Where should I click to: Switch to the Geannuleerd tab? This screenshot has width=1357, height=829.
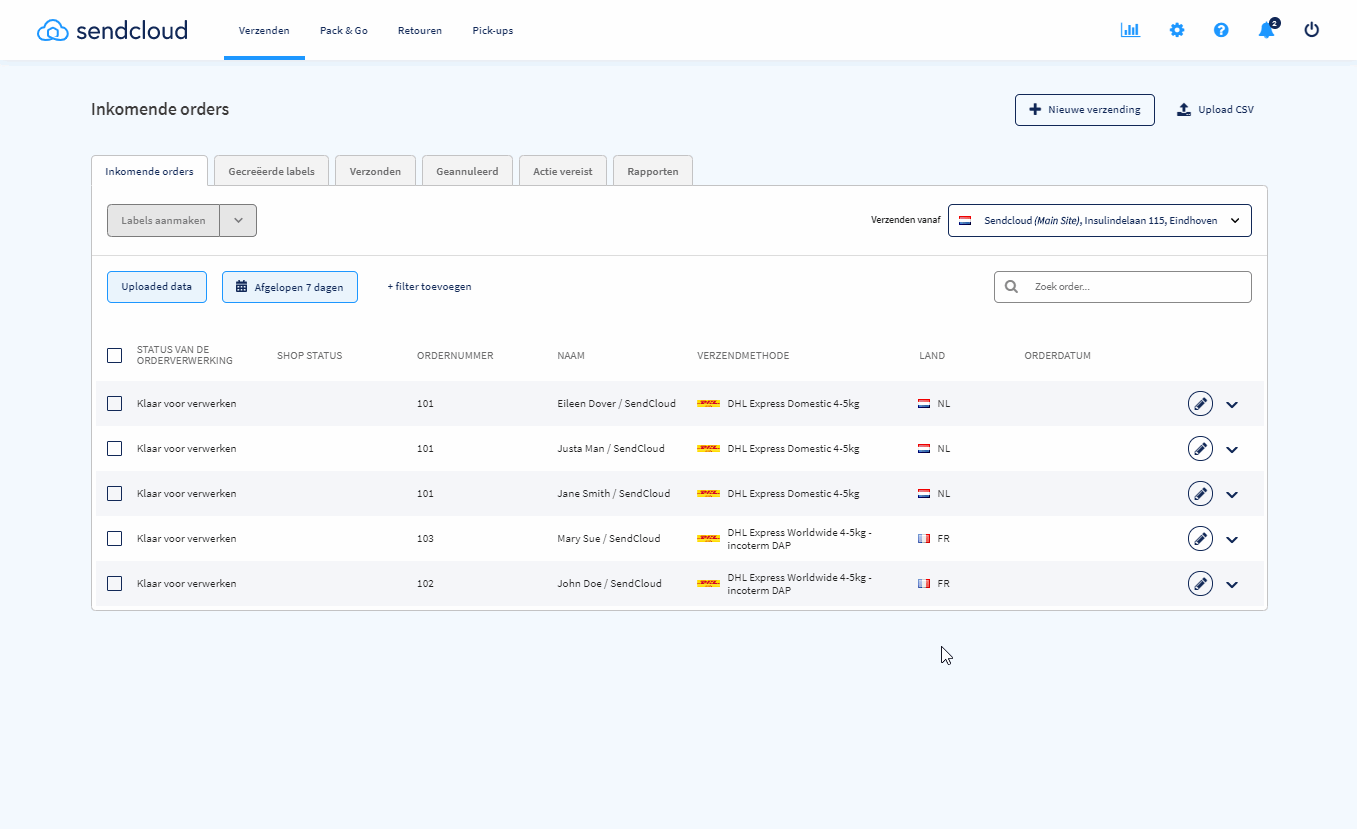coord(467,171)
